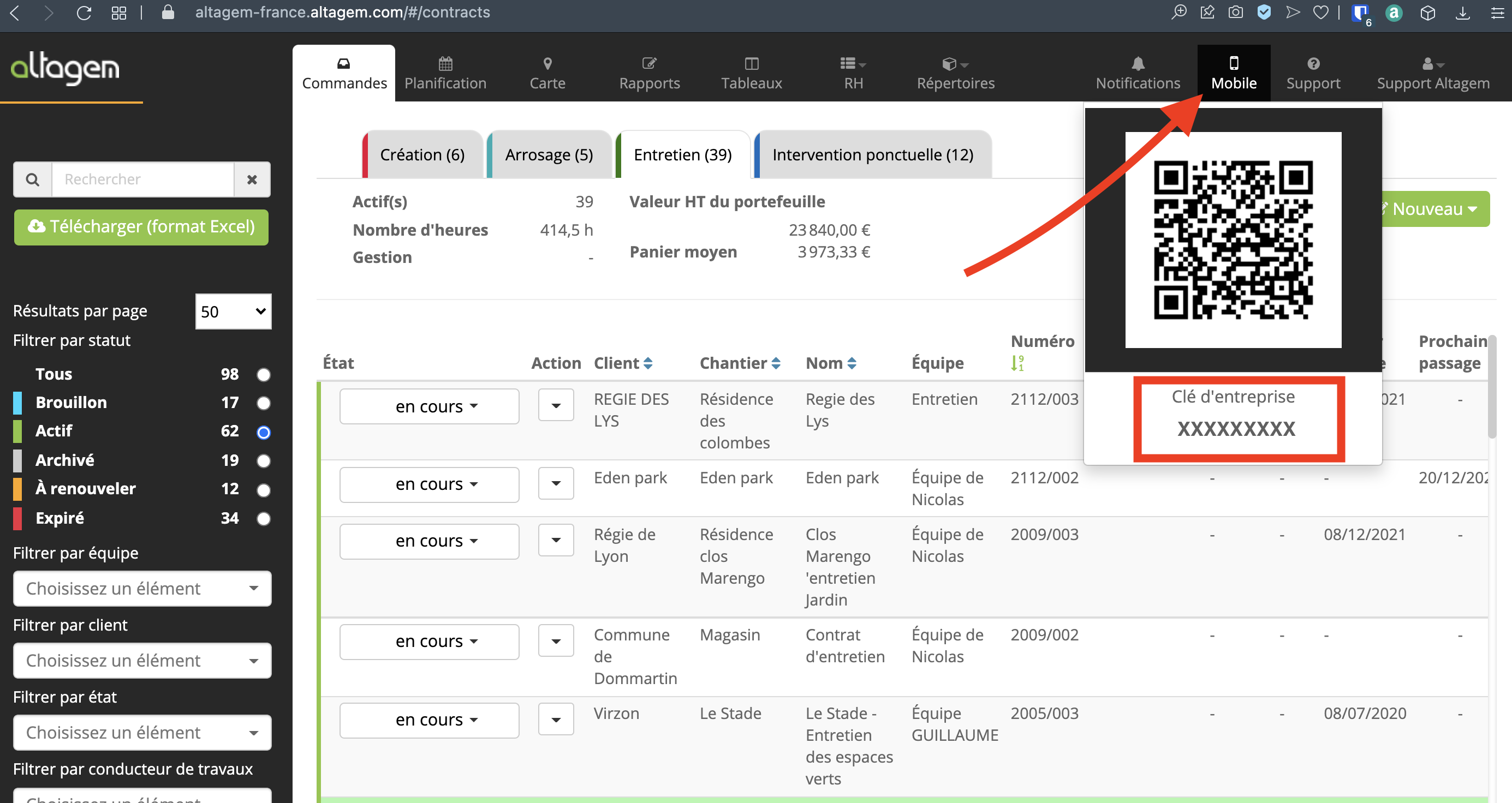Viewport: 1512px width, 803px height.
Task: Clear the search with the X button
Action: pyautogui.click(x=252, y=179)
